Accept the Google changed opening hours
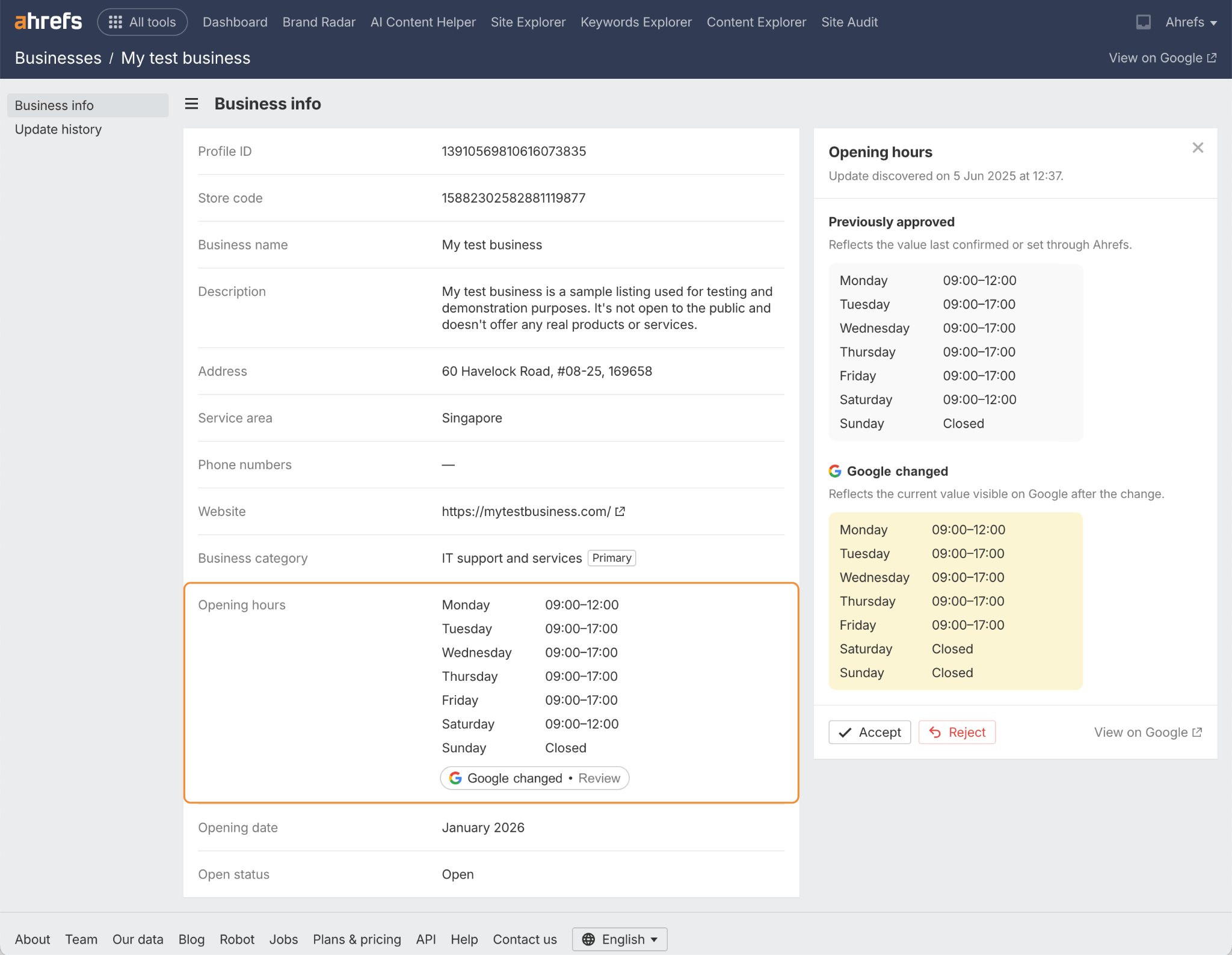The height and width of the screenshot is (955, 1232). tap(869, 732)
